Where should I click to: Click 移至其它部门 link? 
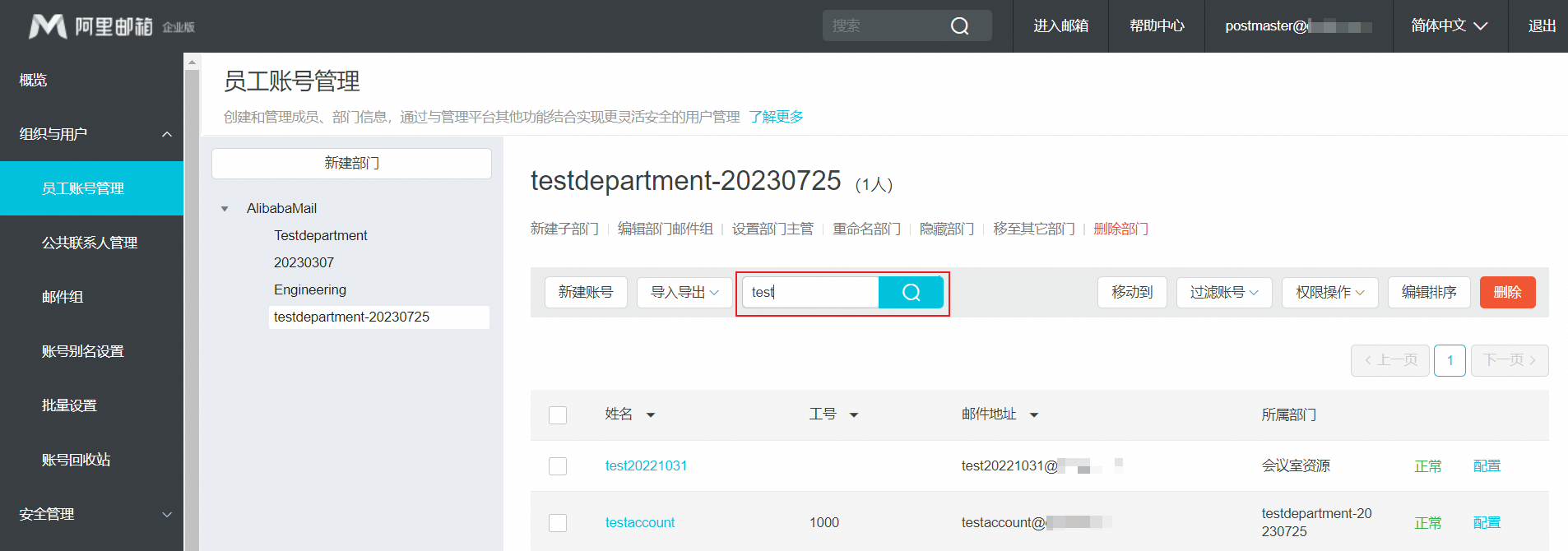click(x=1033, y=229)
